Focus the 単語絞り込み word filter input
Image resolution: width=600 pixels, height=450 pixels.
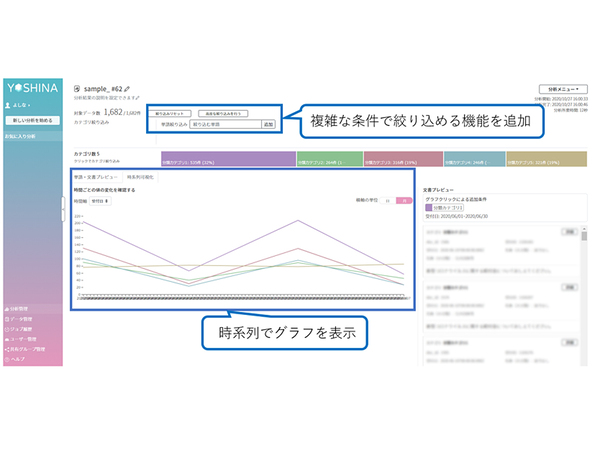tap(225, 124)
